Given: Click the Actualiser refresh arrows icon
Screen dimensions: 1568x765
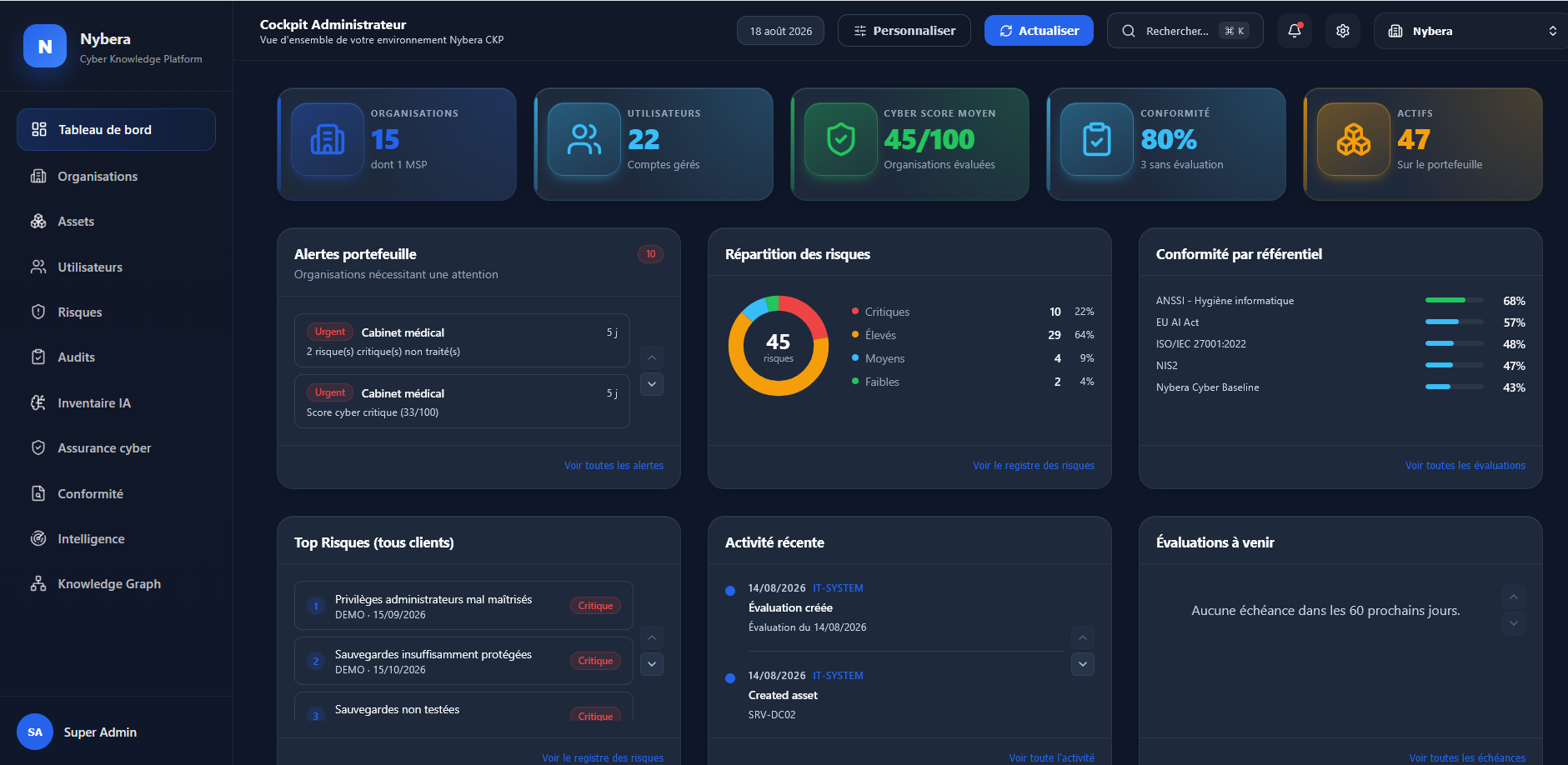Looking at the screenshot, I should (x=1006, y=31).
